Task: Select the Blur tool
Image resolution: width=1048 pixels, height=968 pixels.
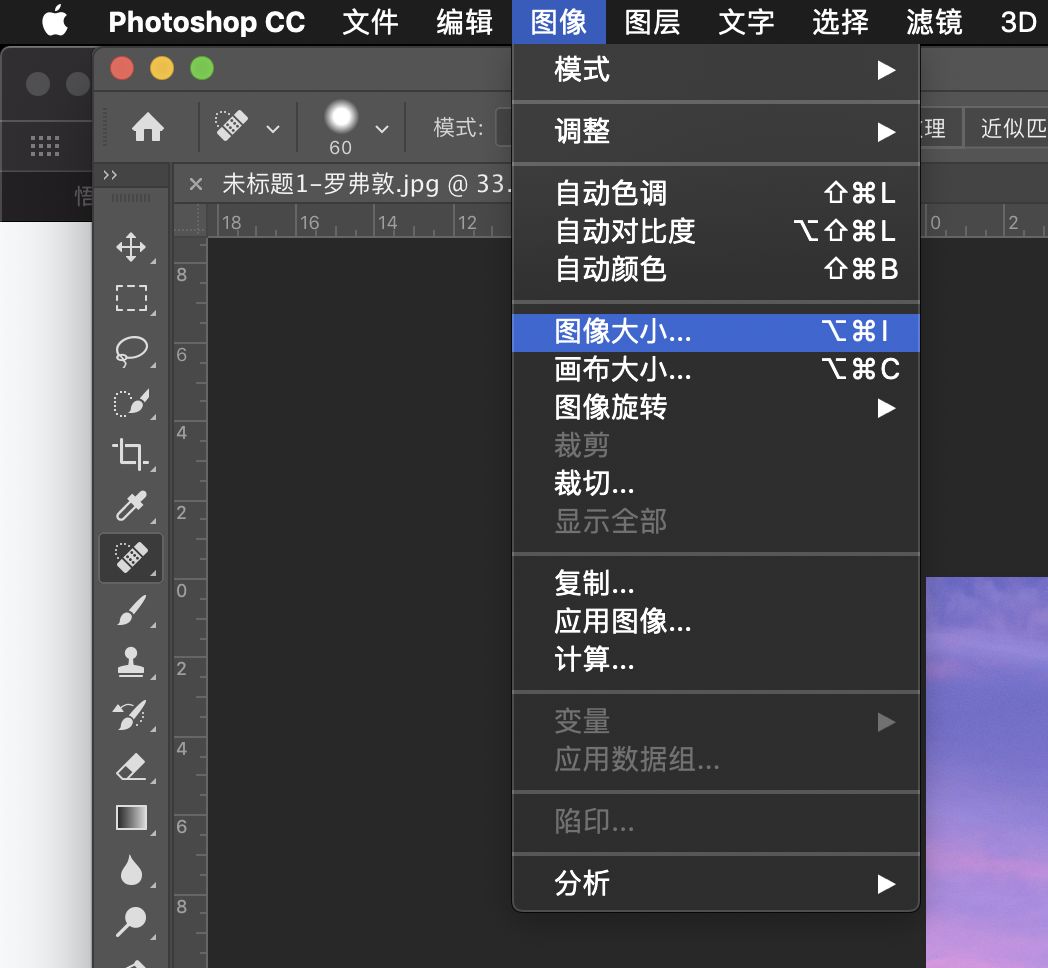Action: click(x=131, y=870)
